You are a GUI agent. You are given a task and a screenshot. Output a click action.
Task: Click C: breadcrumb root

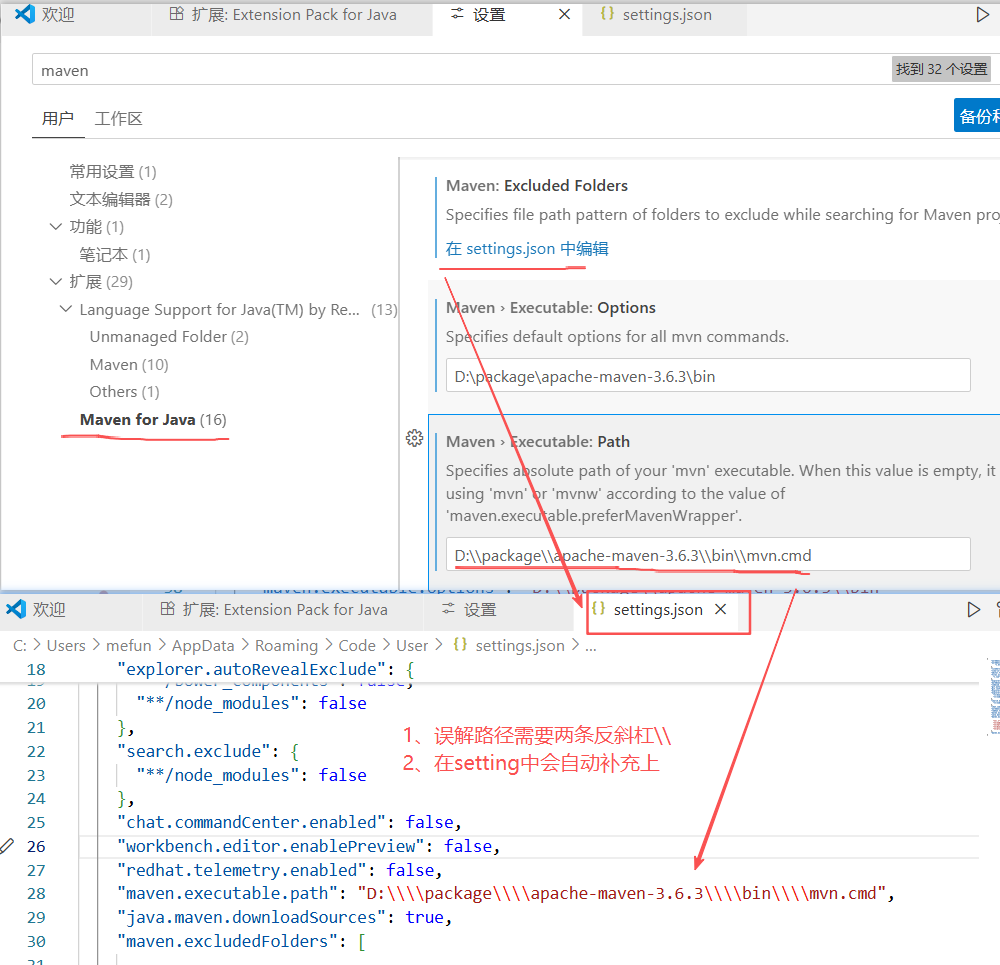coord(20,645)
